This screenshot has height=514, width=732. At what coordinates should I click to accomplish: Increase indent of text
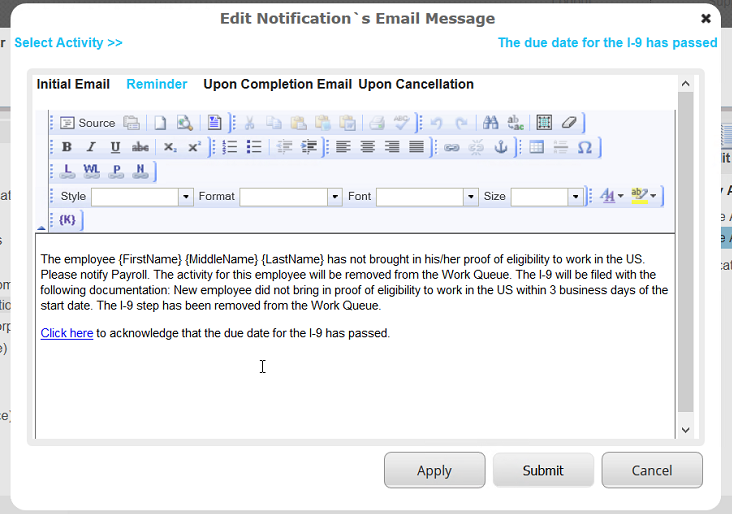(x=309, y=148)
